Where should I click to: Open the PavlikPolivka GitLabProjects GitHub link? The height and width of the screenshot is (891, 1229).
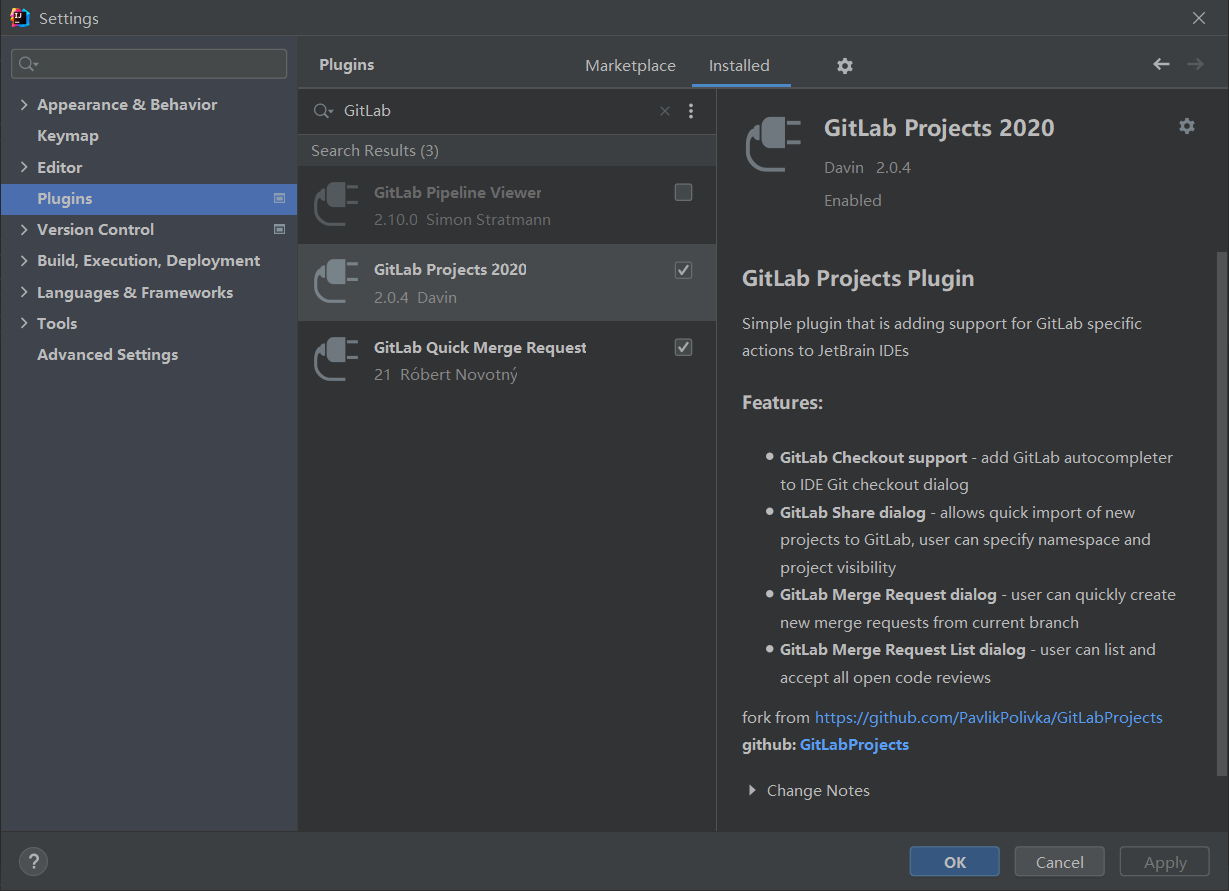988,717
